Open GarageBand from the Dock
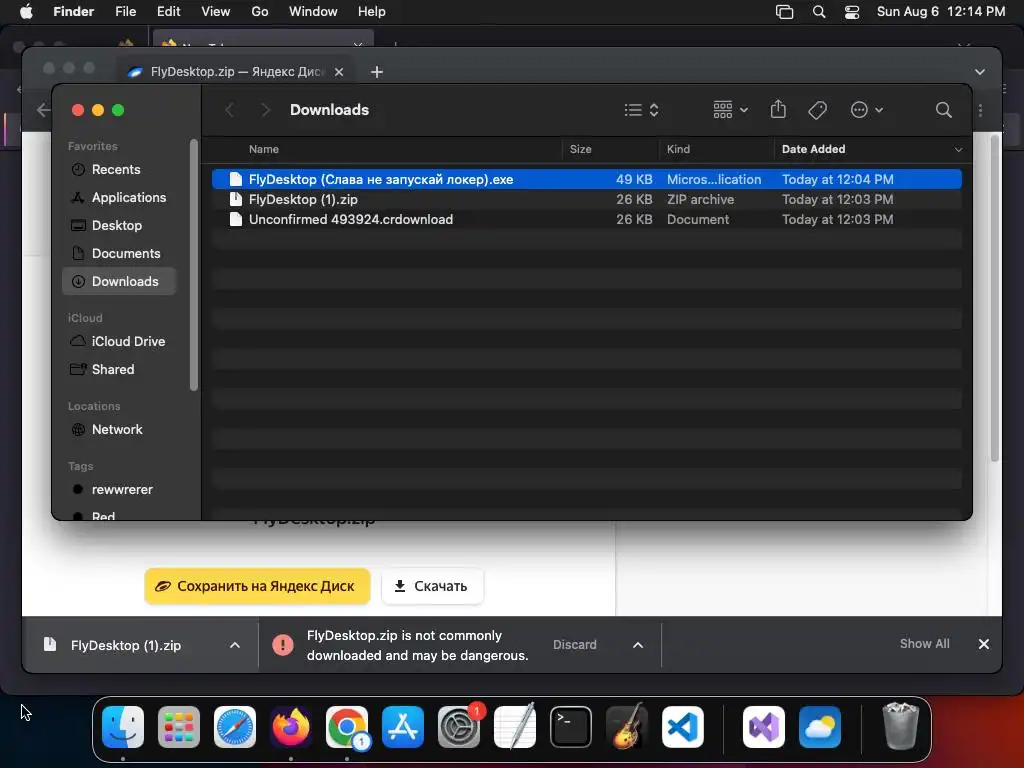The image size is (1024, 768). (626, 727)
